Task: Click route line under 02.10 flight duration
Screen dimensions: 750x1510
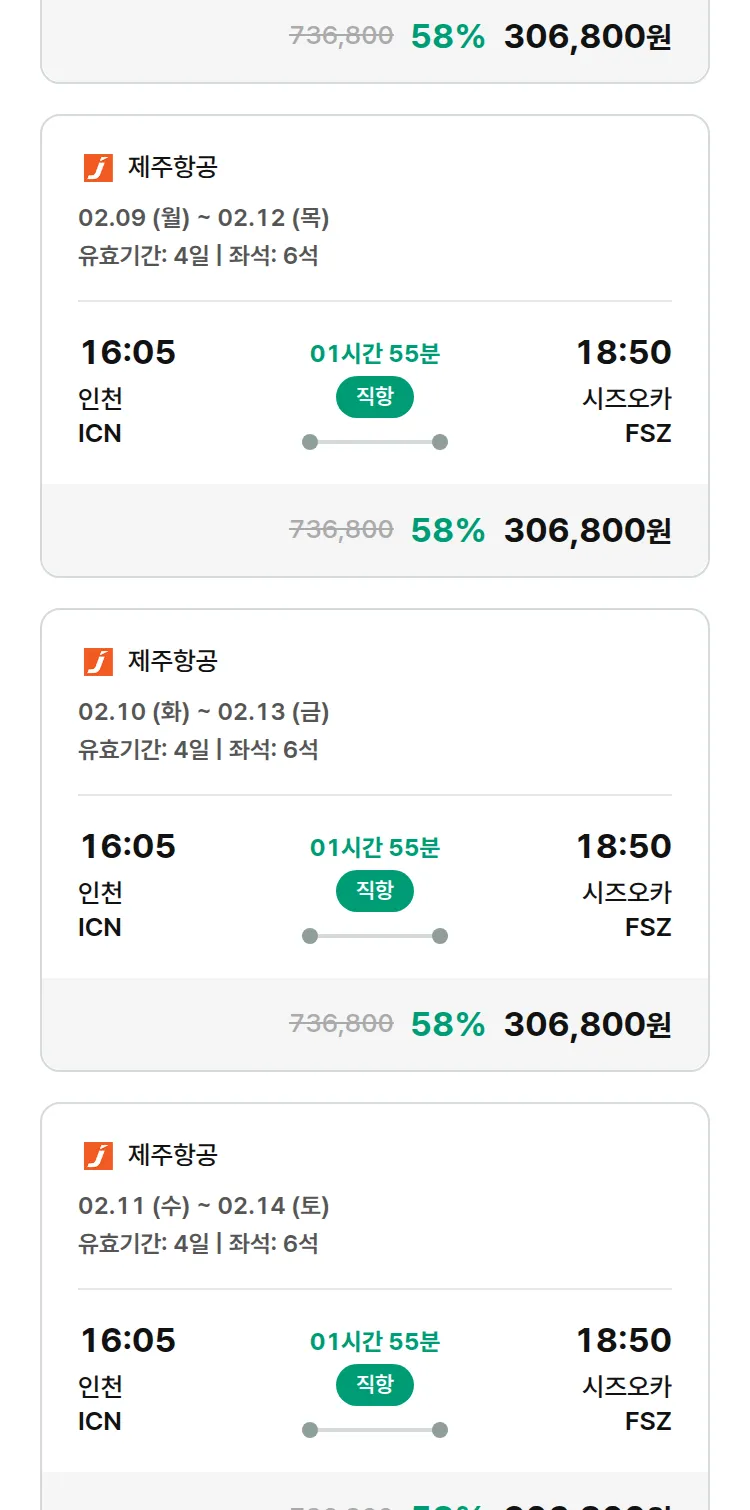Action: point(375,936)
